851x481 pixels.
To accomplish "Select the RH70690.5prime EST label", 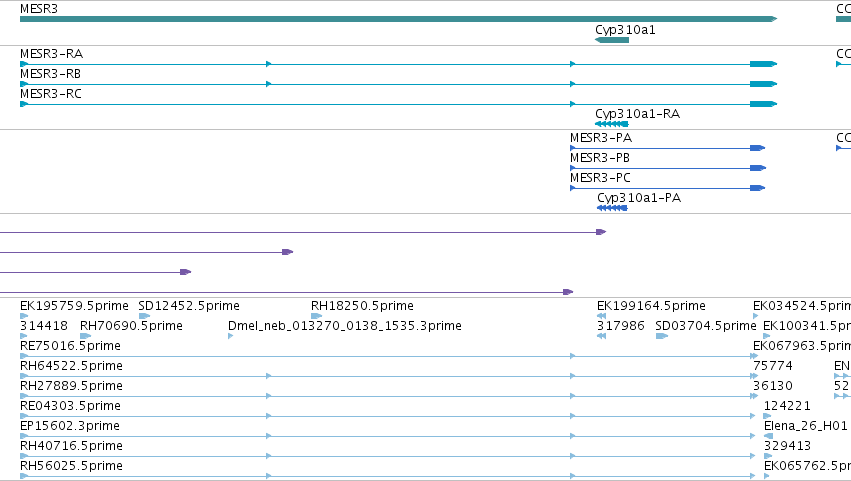I will 131,326.
